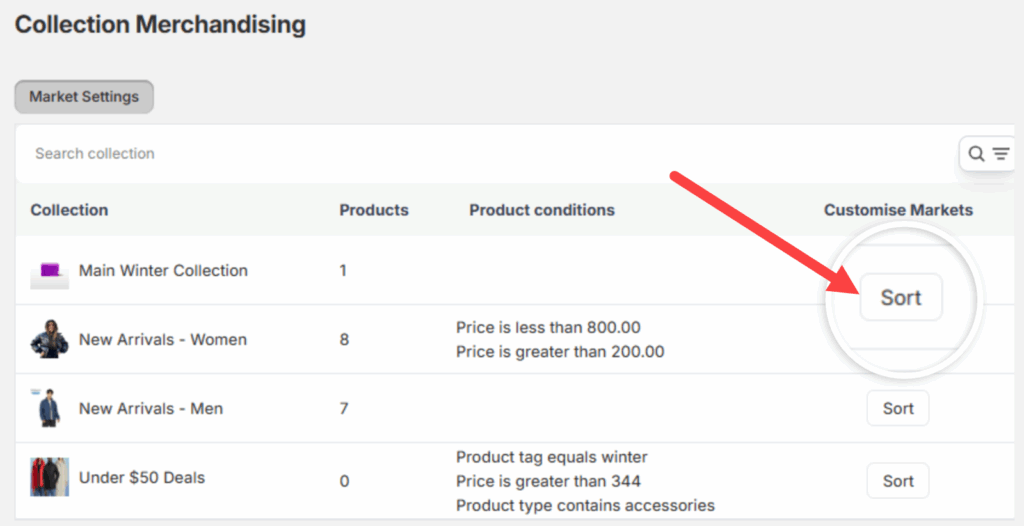
Task: Click the search magnifier icon
Action: point(976,154)
